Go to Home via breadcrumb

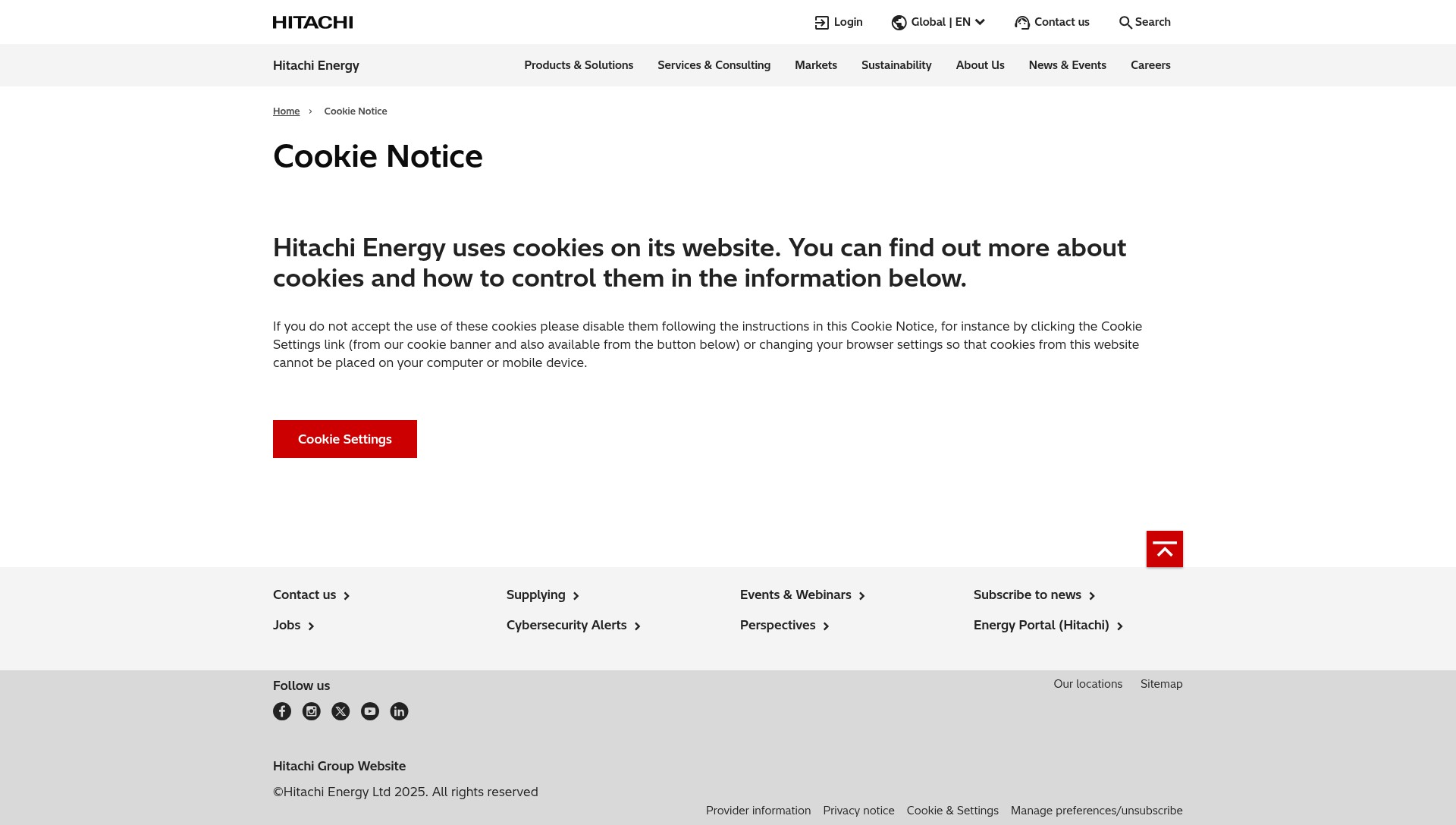tap(286, 111)
